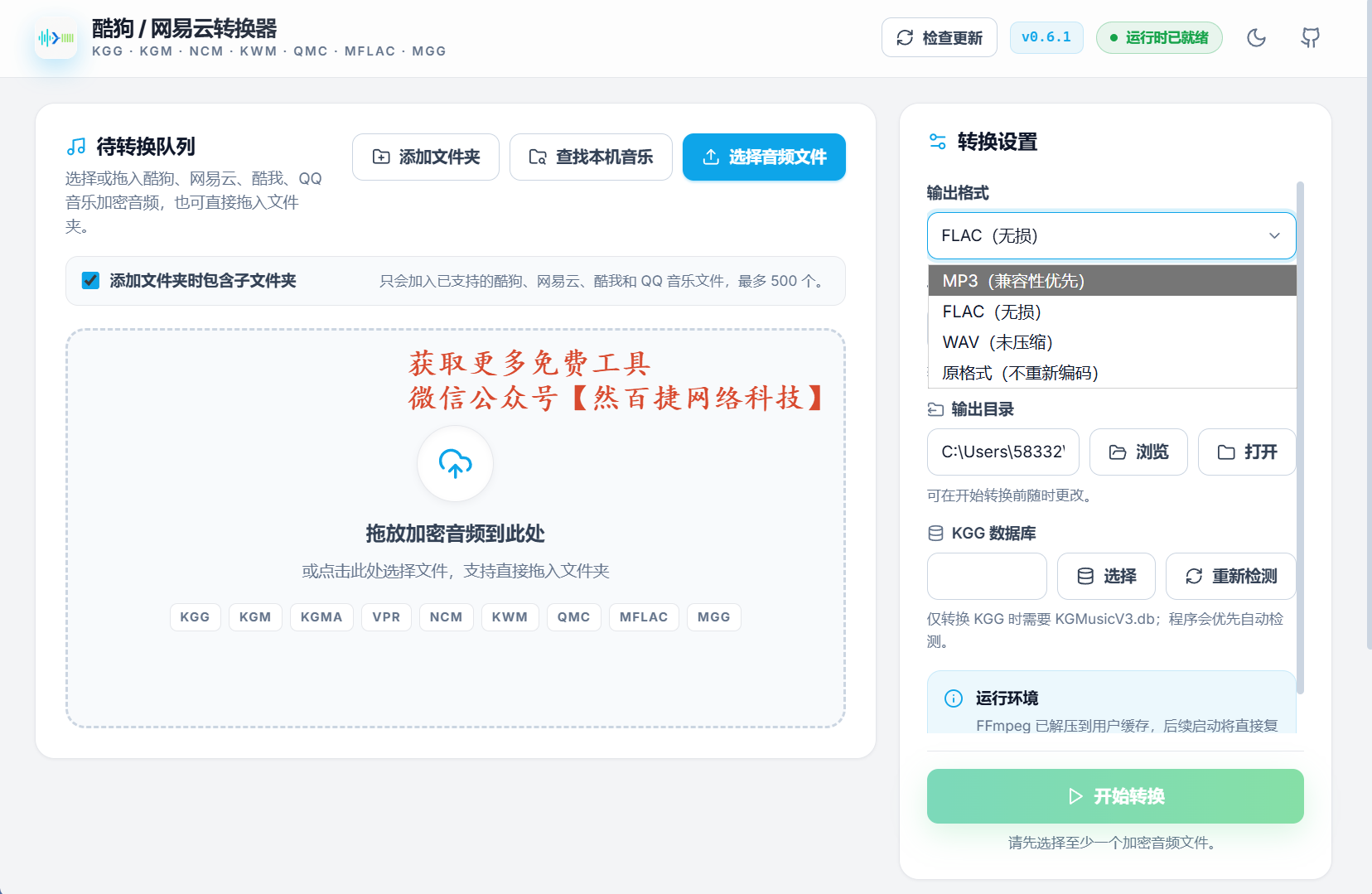Click the 运行时已就绪 status badge
The height and width of the screenshot is (894, 1372).
(x=1159, y=37)
